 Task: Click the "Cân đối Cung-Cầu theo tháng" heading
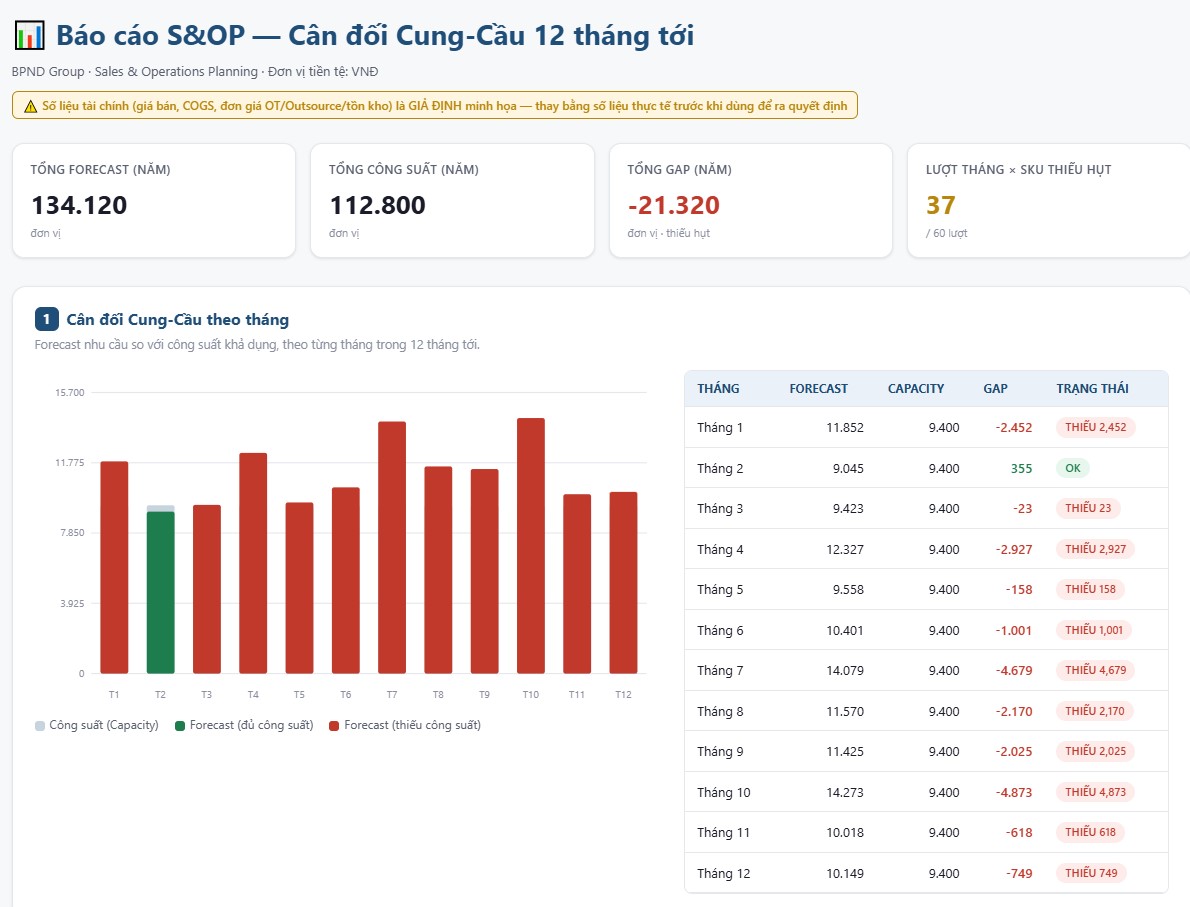tap(178, 320)
